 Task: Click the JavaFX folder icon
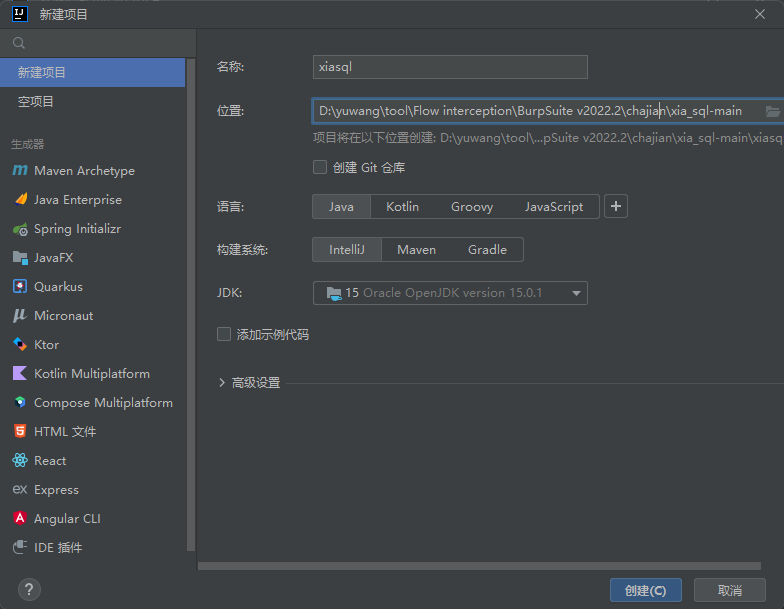20,258
